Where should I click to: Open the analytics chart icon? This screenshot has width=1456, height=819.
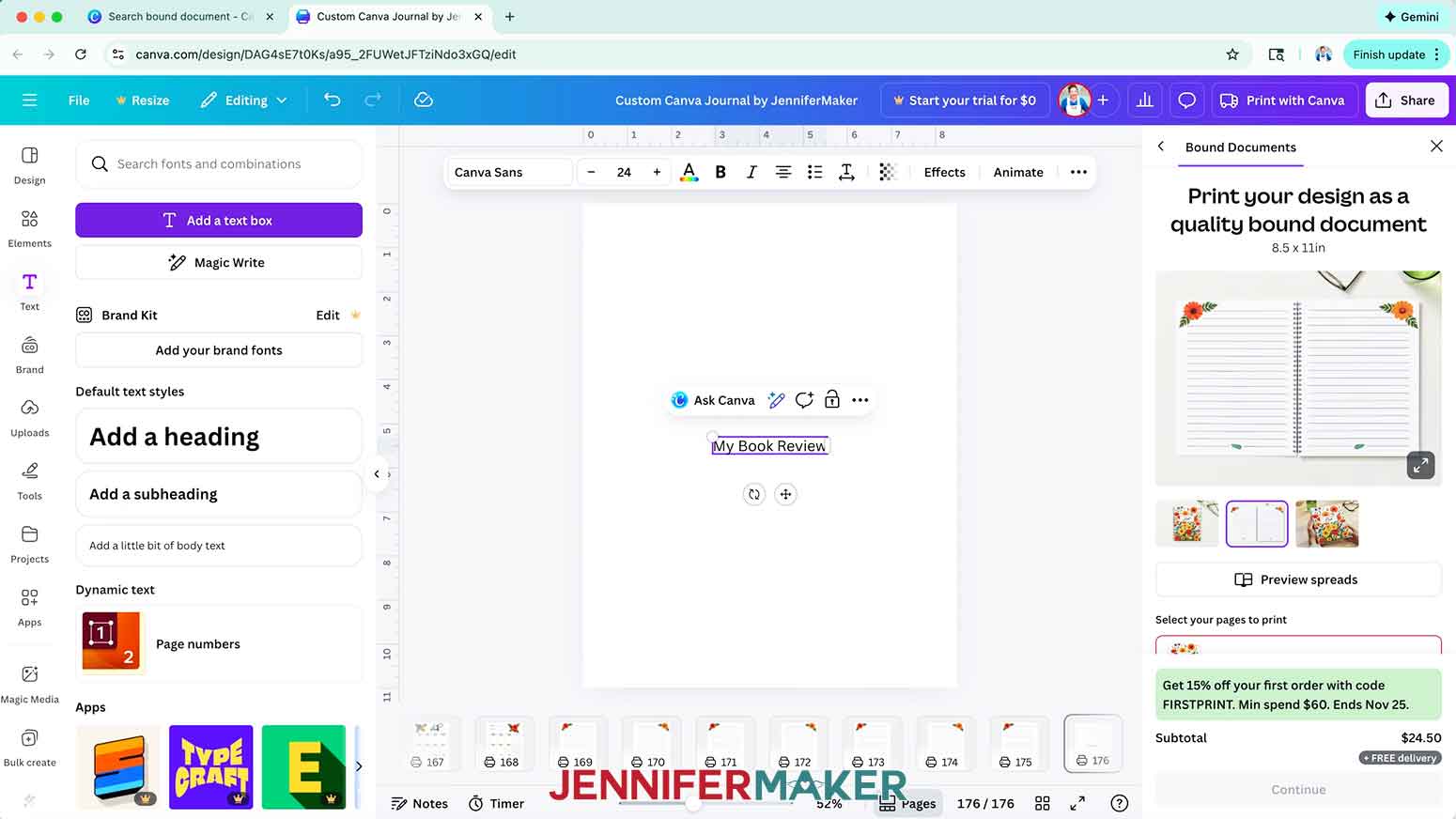[1144, 100]
